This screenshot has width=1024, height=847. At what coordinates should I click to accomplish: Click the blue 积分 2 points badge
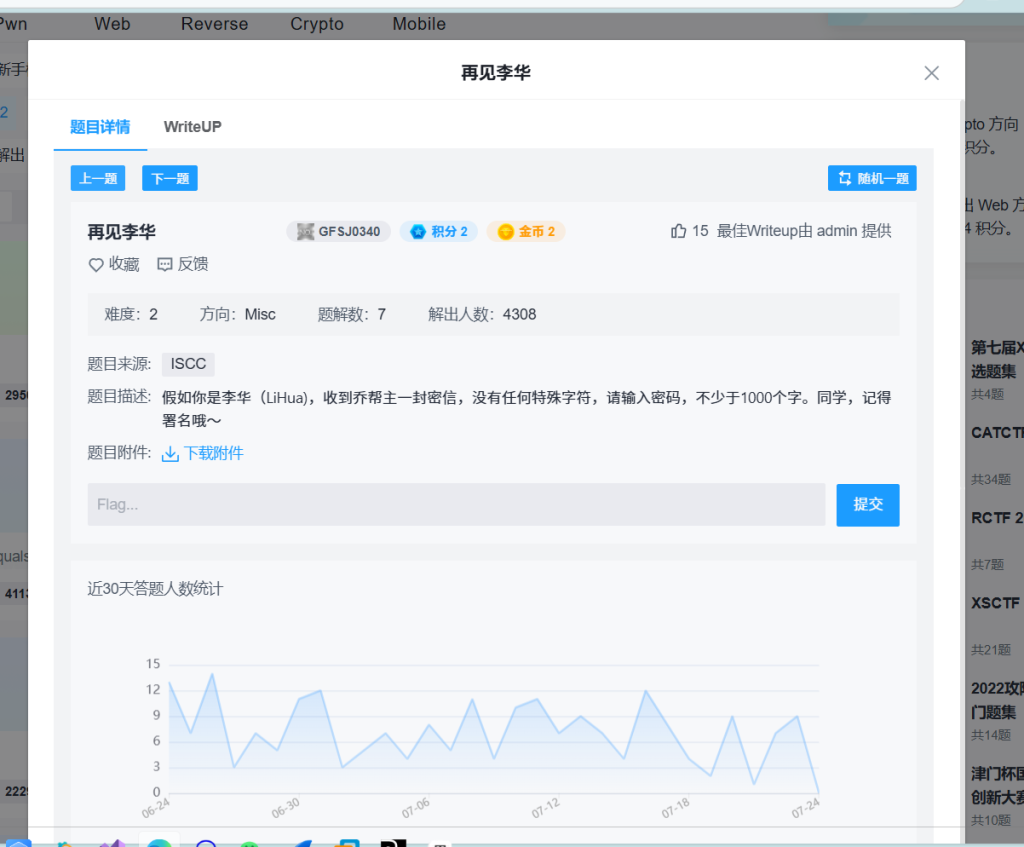click(x=439, y=232)
